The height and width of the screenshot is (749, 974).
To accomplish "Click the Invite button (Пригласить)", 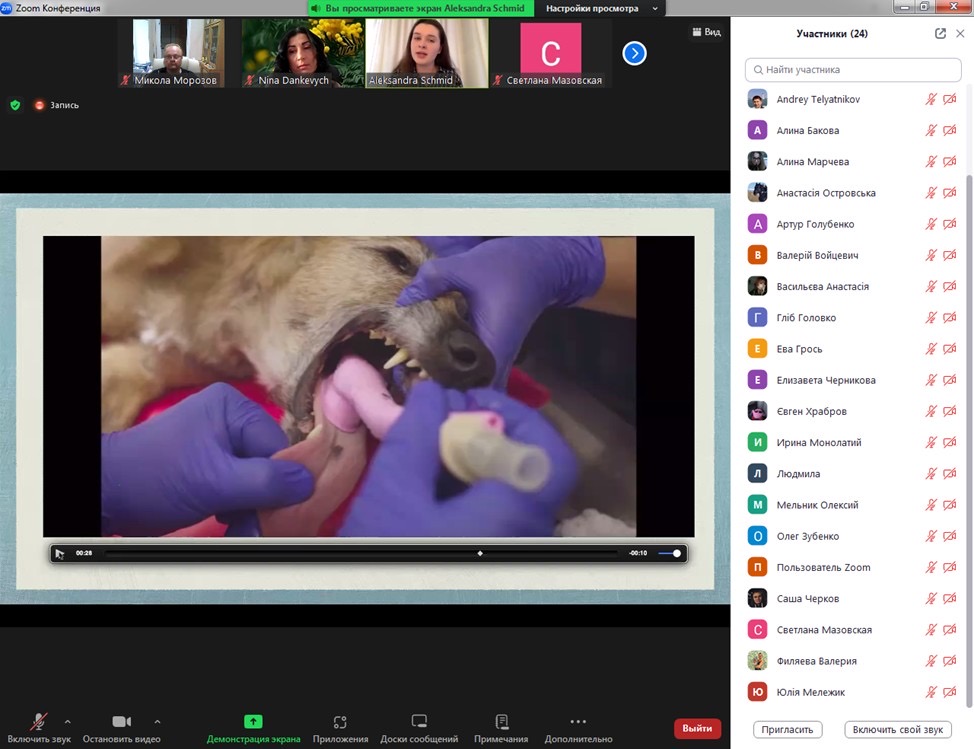I will tap(787, 730).
